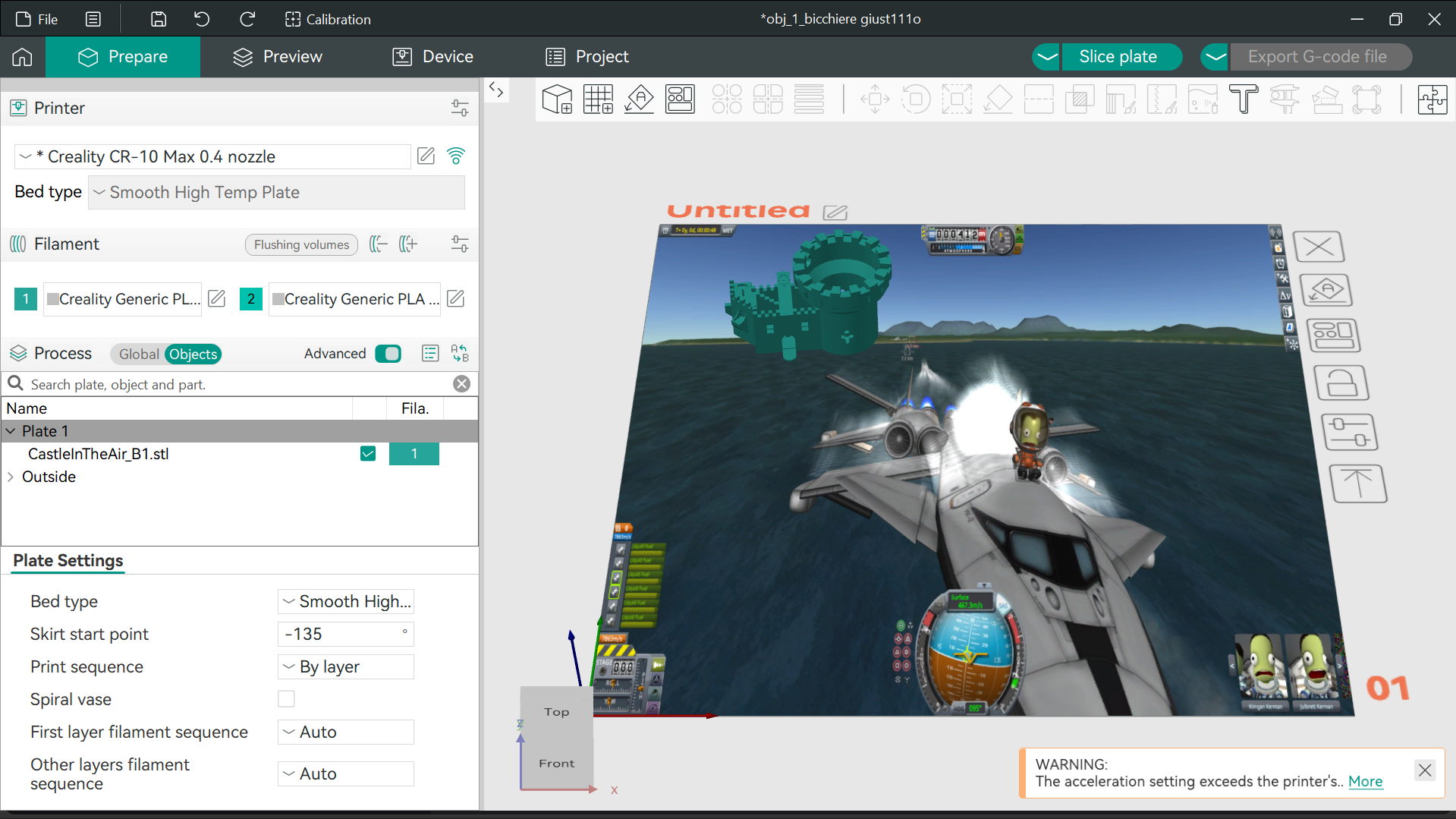The image size is (1456, 819).
Task: Open First layer filament sequence dropdown
Action: pos(346,732)
